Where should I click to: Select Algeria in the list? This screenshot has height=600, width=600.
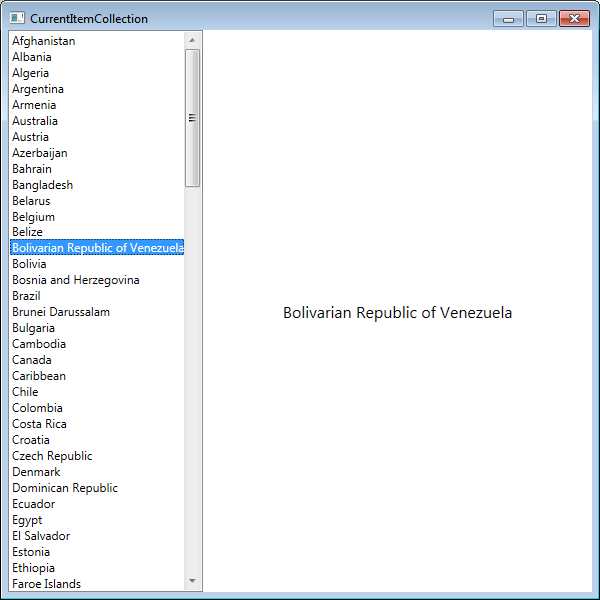97,73
